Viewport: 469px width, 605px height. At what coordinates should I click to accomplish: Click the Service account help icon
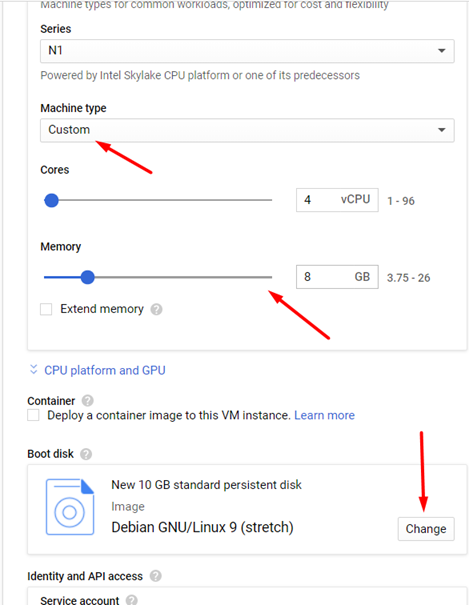pyautogui.click(x=132, y=600)
